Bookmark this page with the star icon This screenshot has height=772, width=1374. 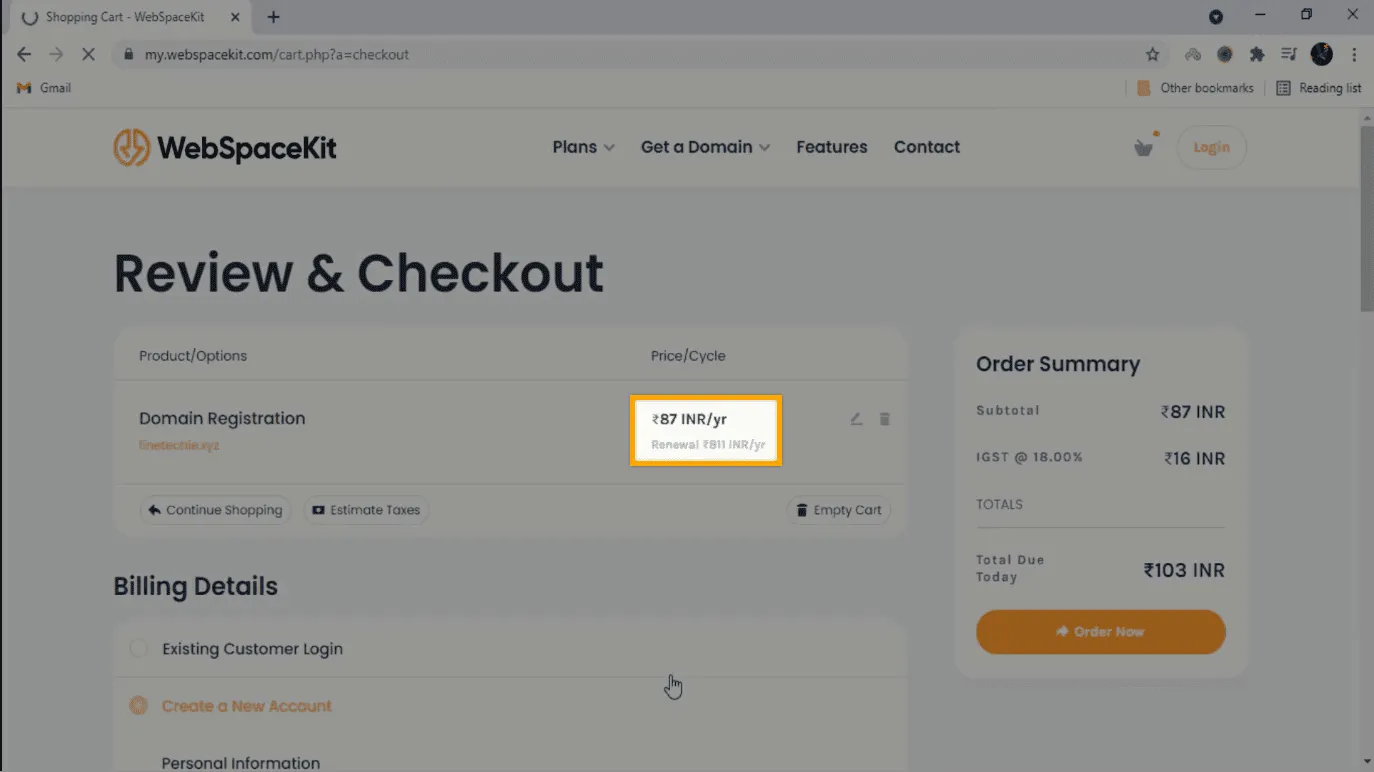(1153, 55)
